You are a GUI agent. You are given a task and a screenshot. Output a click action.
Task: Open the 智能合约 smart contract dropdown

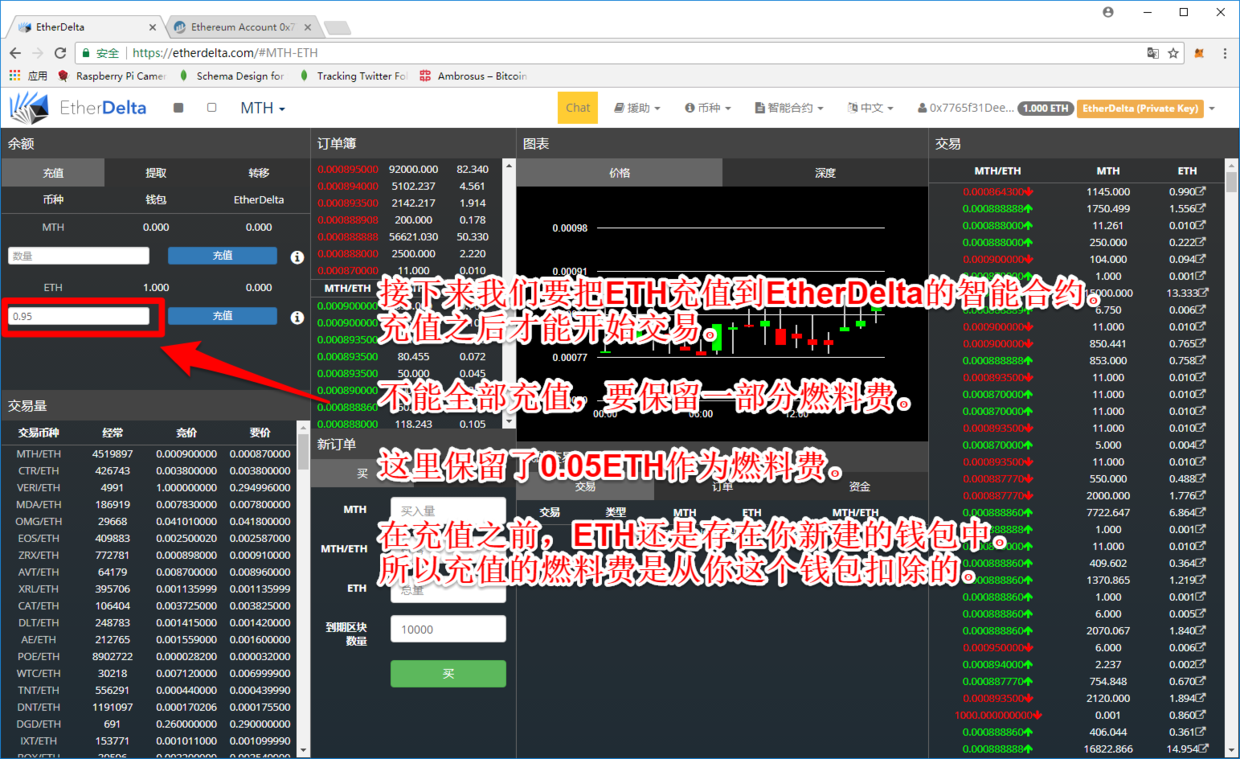point(789,108)
